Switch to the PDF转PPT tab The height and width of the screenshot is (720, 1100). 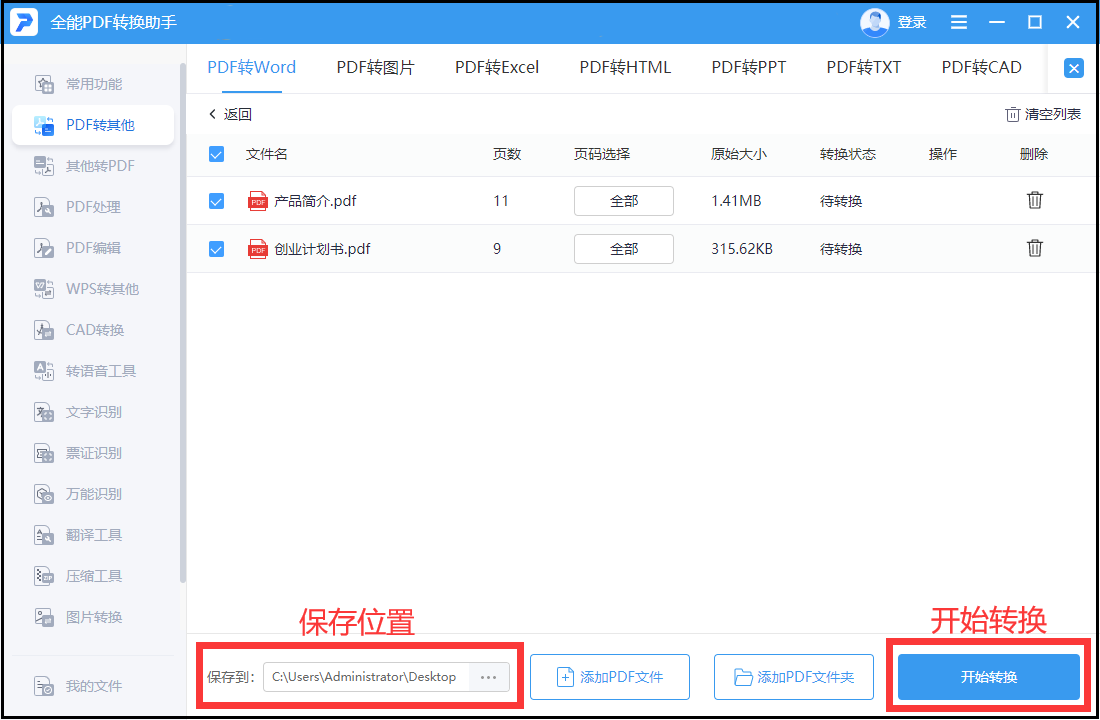[x=749, y=67]
